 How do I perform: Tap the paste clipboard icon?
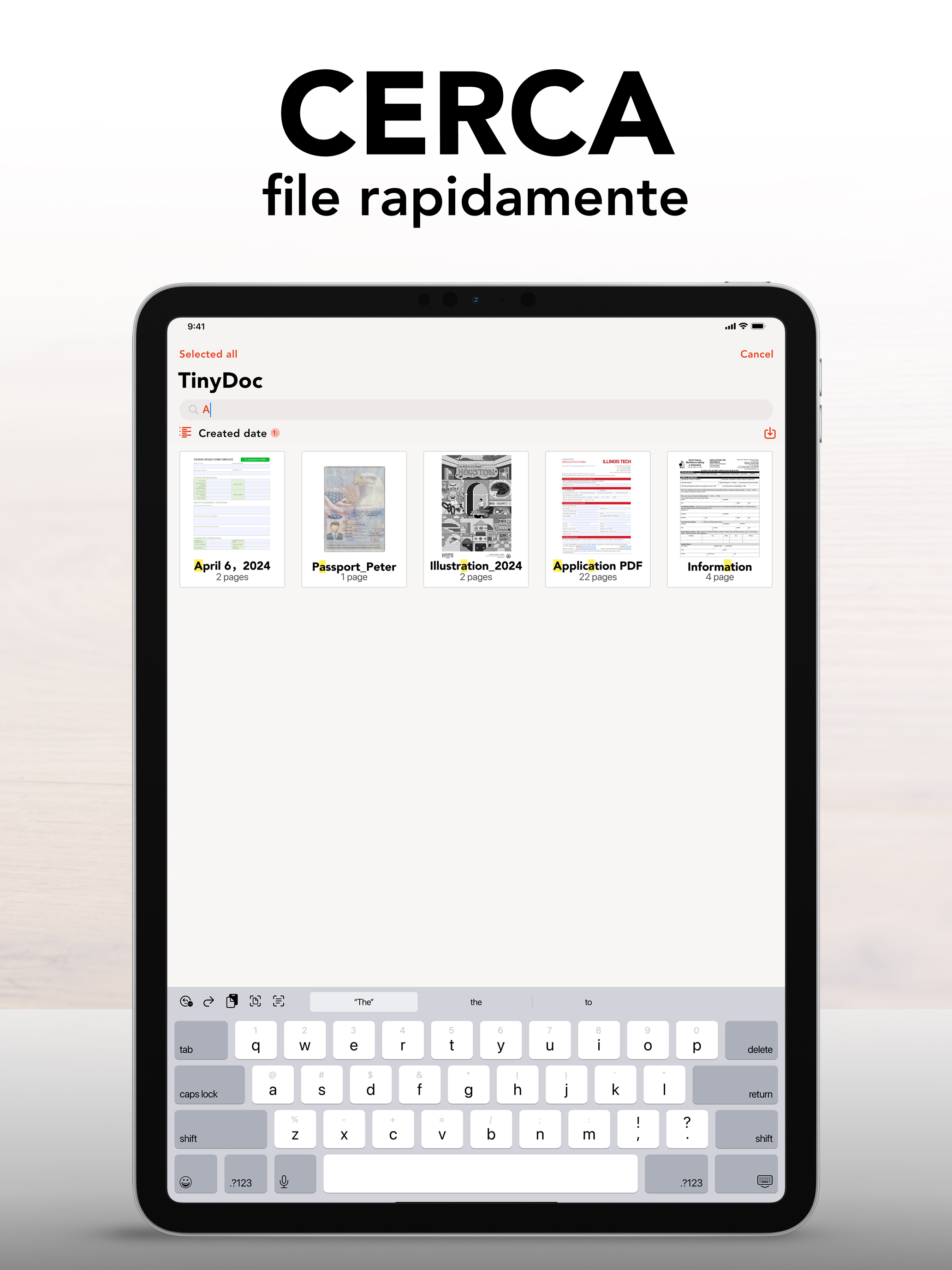232,1001
